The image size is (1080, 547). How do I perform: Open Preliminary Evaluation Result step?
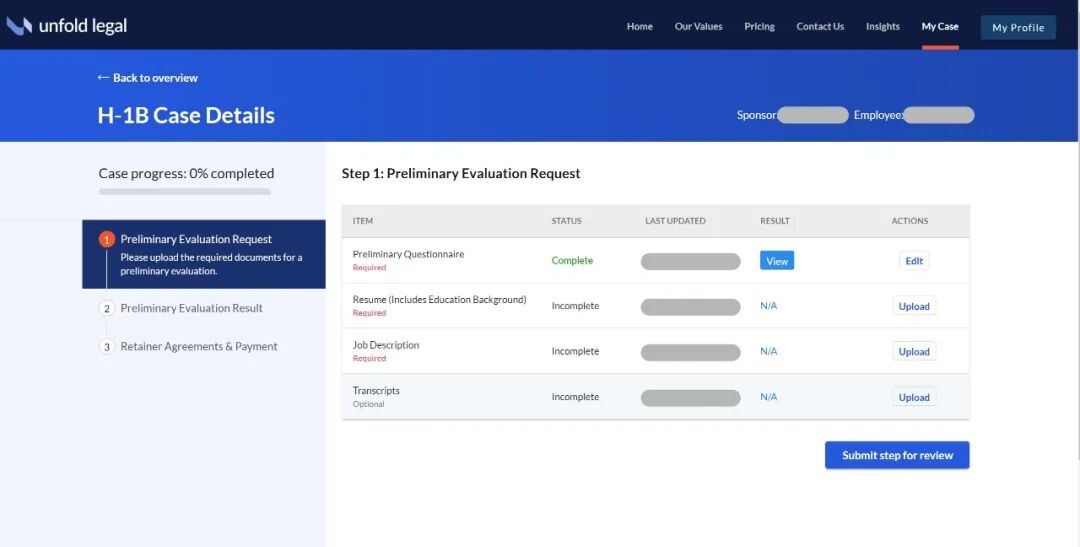coord(191,308)
